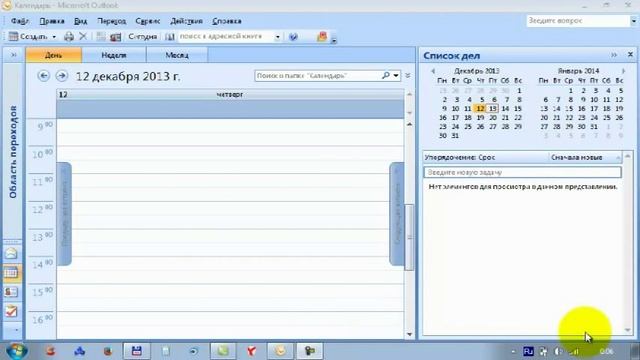Open the Сервис menu
This screenshot has width=640, height=360.
(x=148, y=21)
